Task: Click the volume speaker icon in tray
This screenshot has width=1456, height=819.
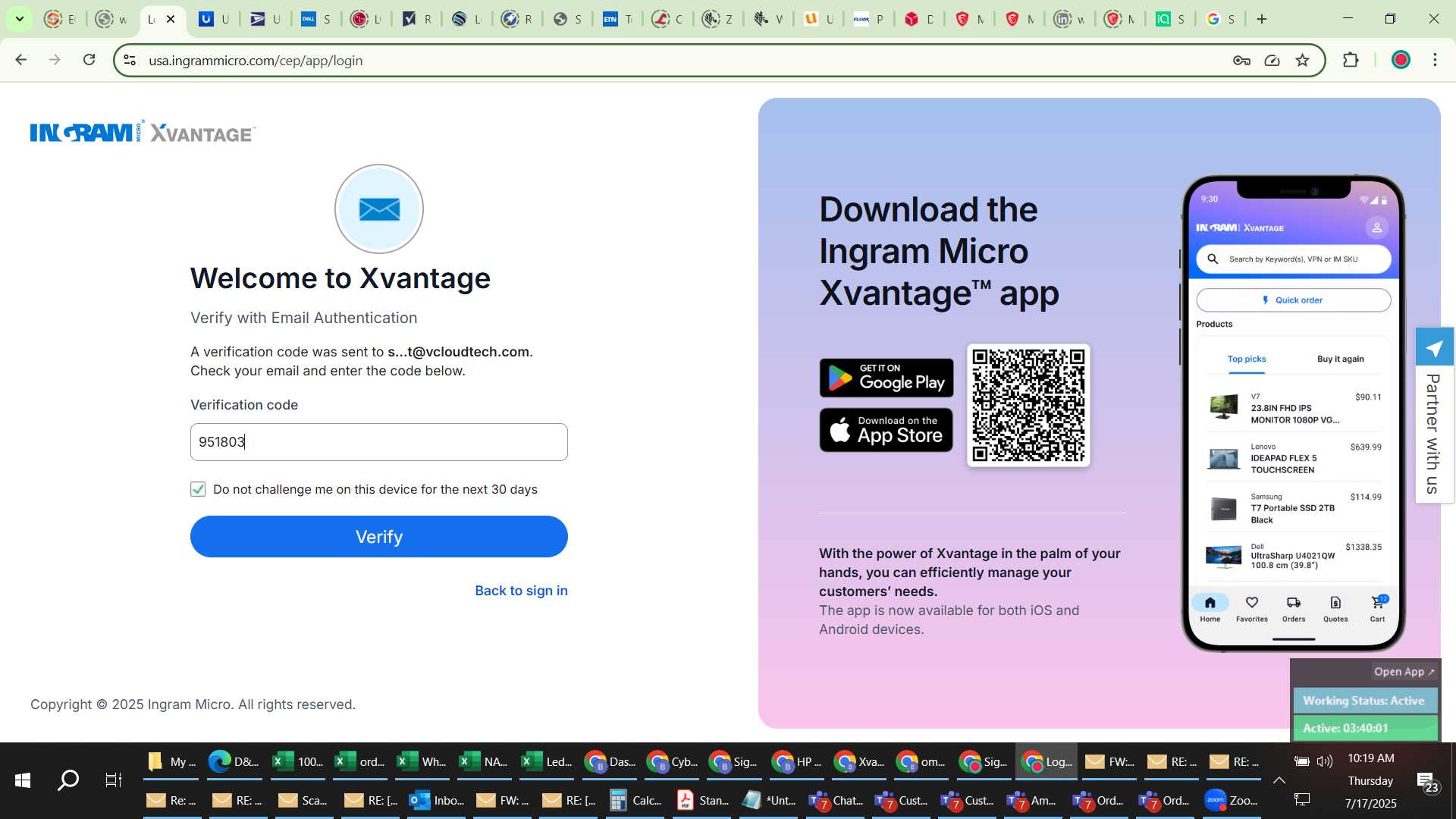Action: (x=1325, y=761)
